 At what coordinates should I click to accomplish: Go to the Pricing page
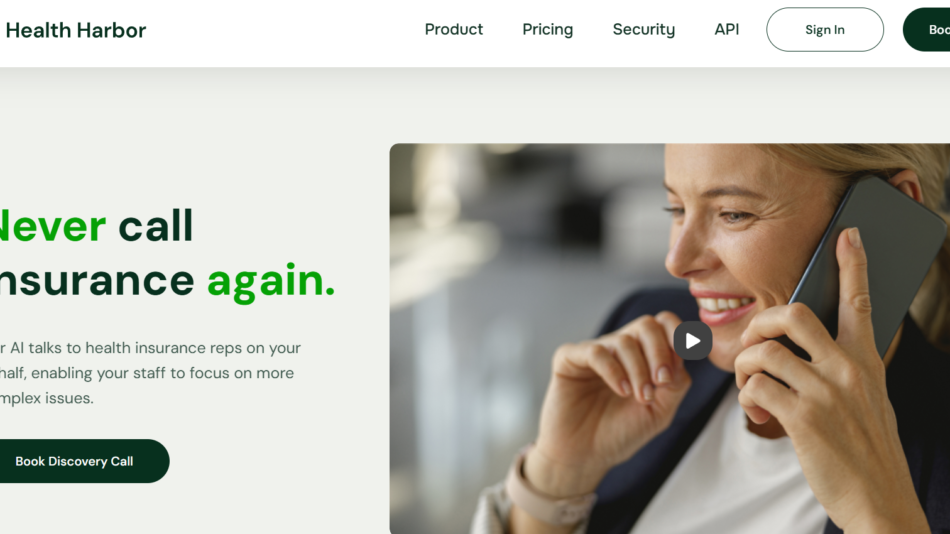(x=548, y=30)
